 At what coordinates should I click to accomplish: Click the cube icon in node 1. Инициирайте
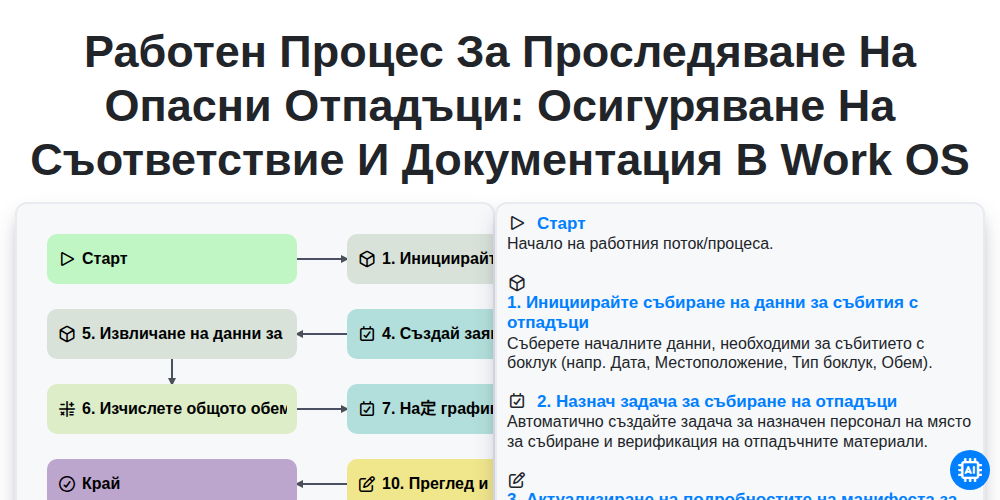click(367, 259)
